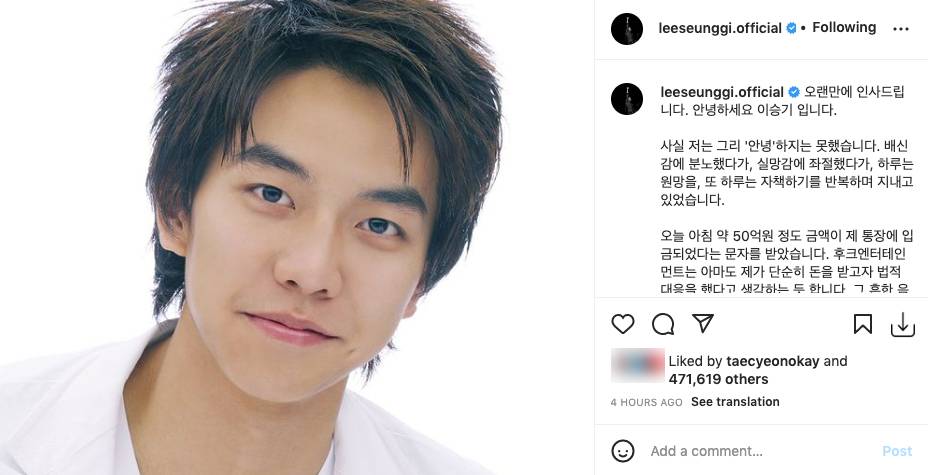Screen dimensions: 928x475
Task: Open leeseunggi.official profile from header
Action: [720, 28]
